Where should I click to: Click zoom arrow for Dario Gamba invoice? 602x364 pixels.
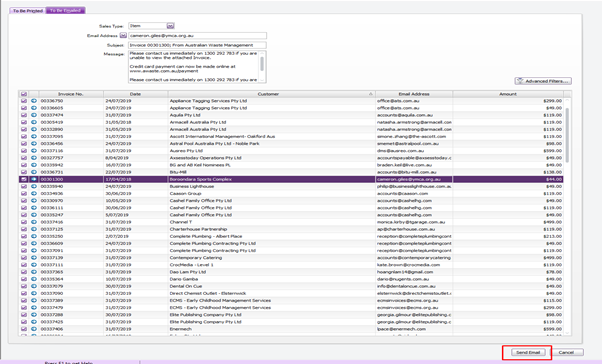pyautogui.click(x=34, y=279)
